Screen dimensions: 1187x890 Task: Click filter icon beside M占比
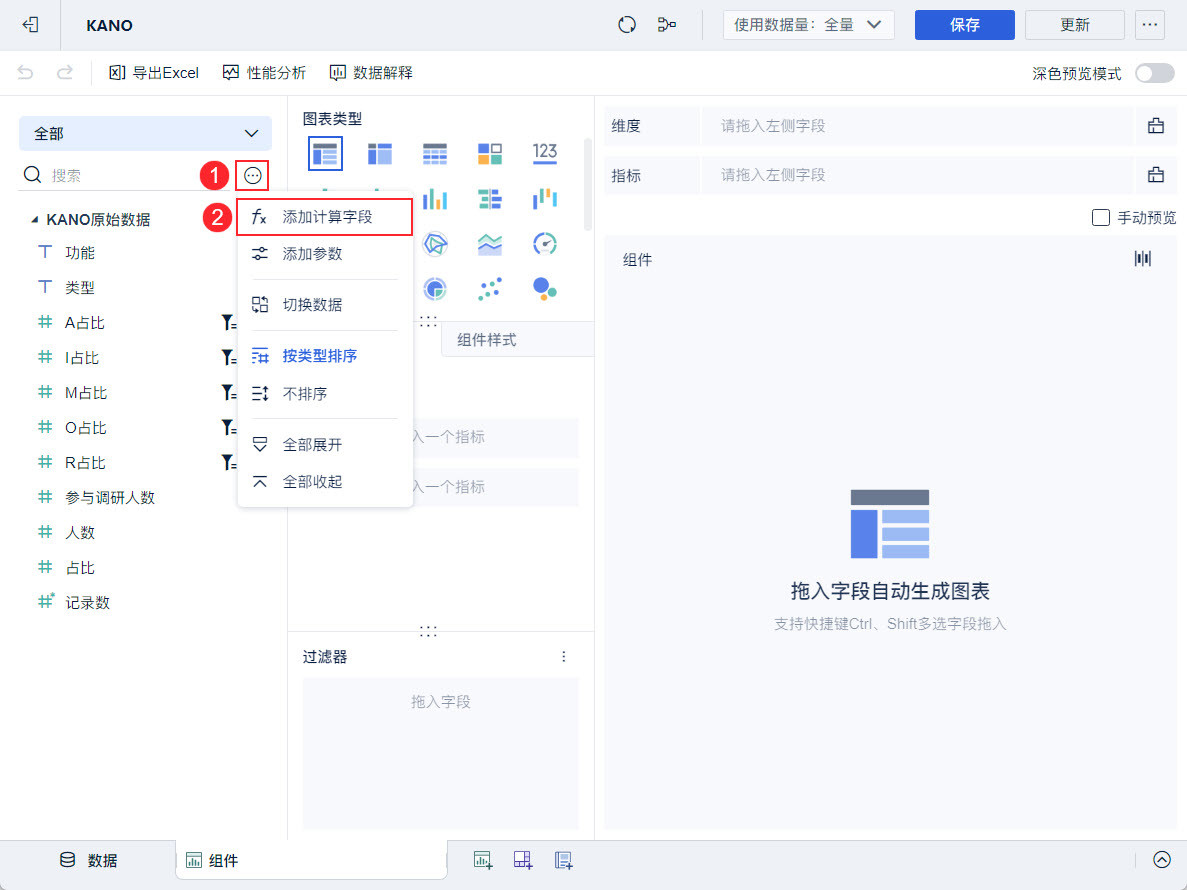point(228,392)
